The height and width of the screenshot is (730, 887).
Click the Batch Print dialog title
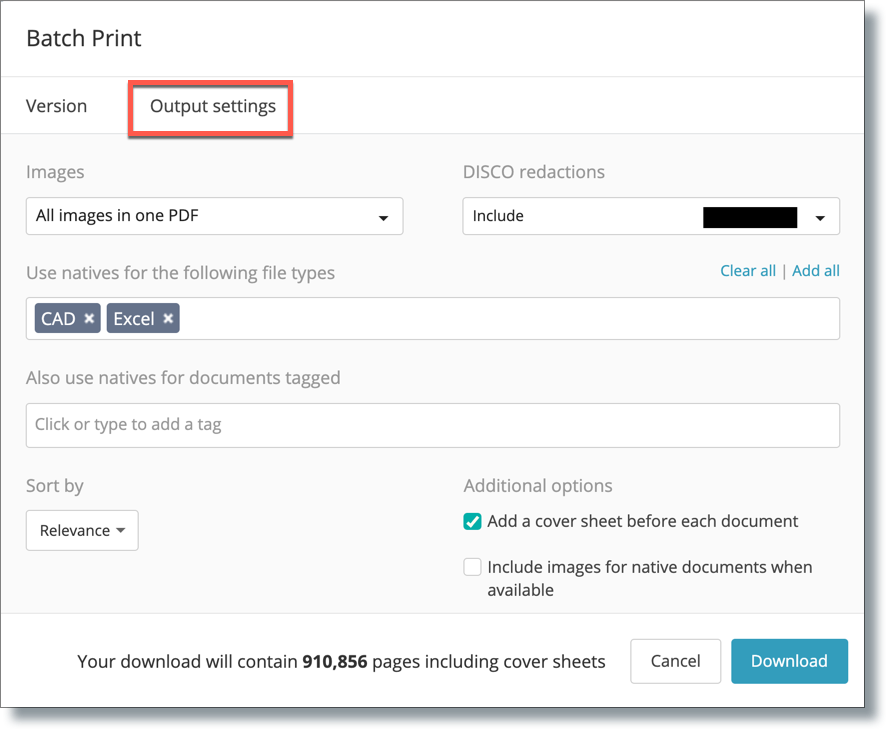click(84, 38)
